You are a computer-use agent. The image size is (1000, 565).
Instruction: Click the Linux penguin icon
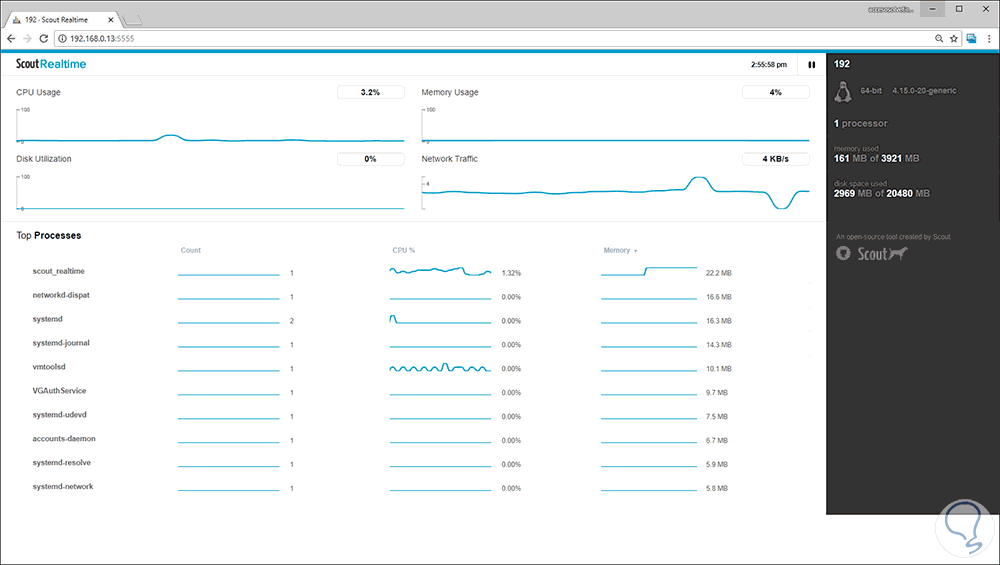(843, 92)
